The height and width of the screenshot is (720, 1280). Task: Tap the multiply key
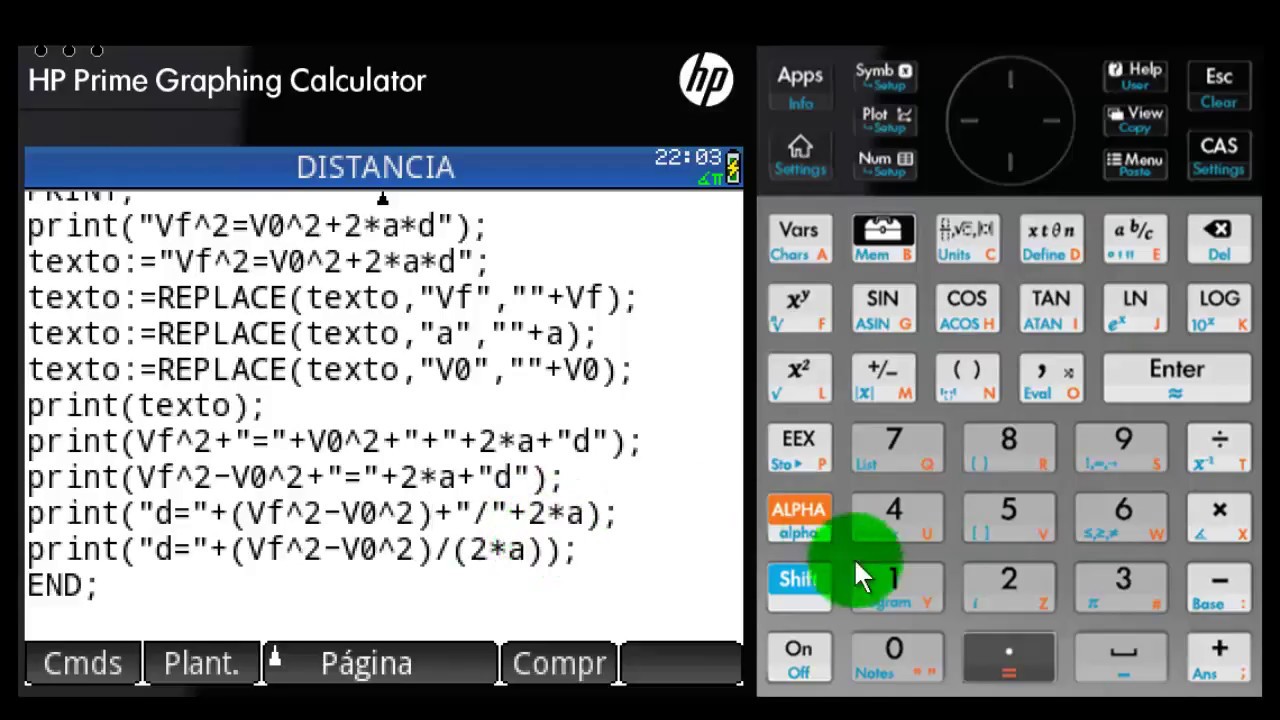point(1220,519)
